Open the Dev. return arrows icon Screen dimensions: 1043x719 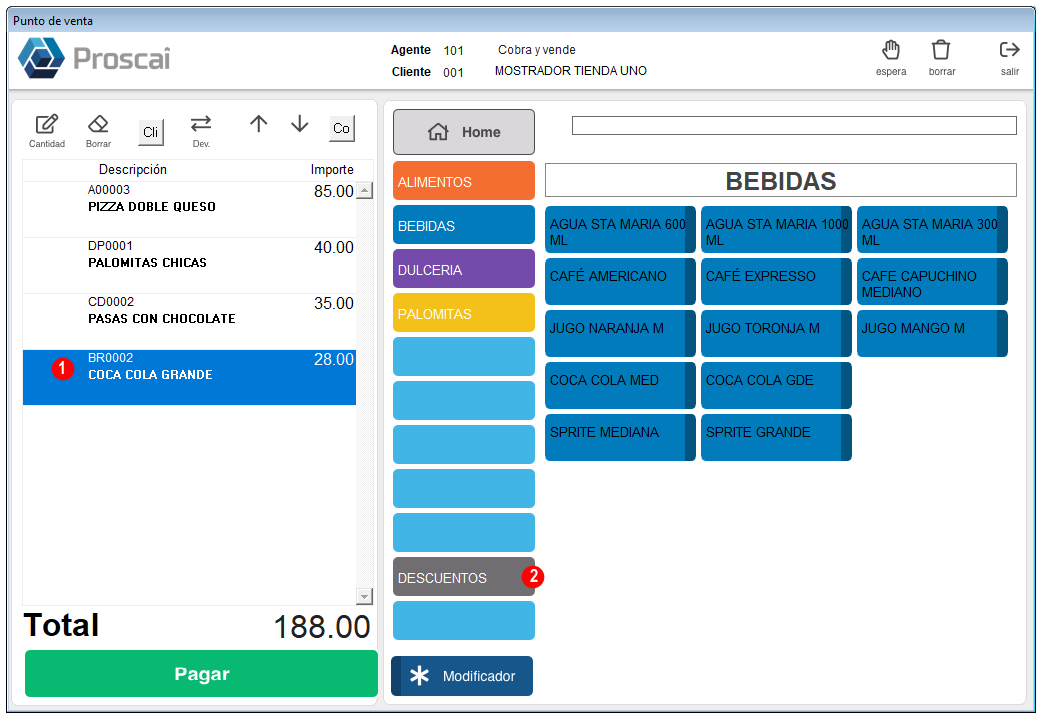201,124
